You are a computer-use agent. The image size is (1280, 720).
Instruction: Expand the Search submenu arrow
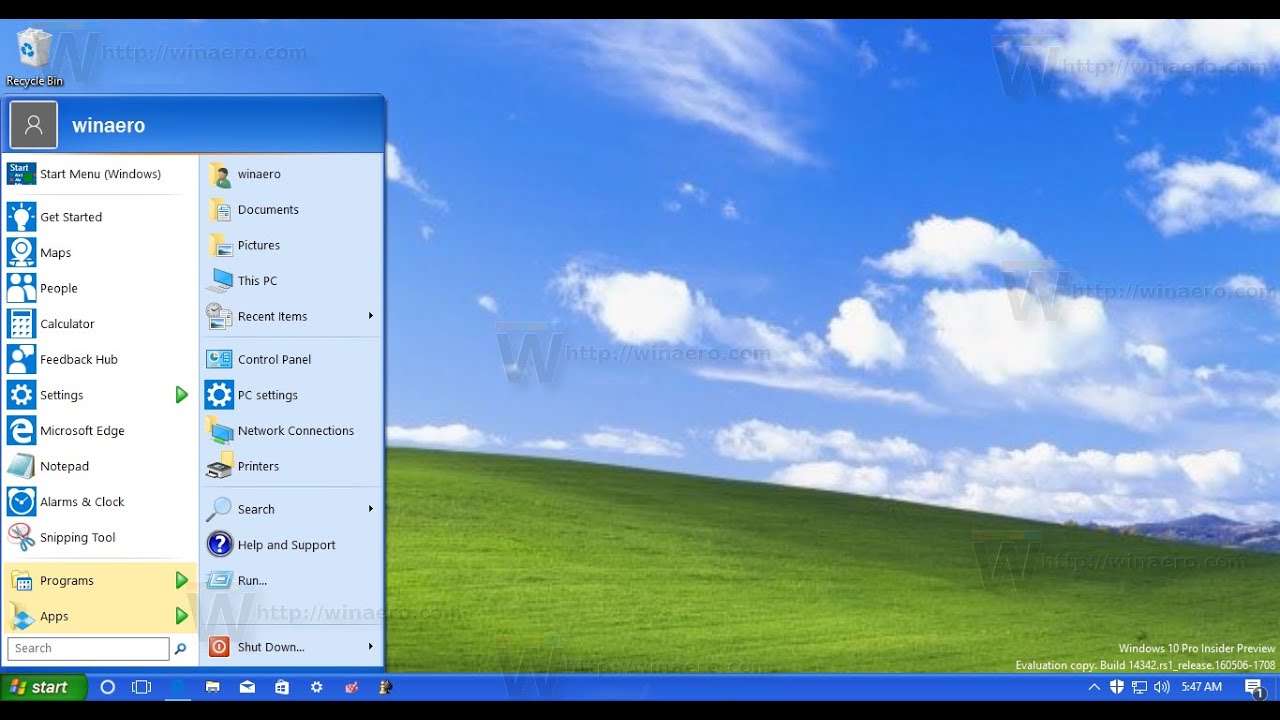pos(370,509)
